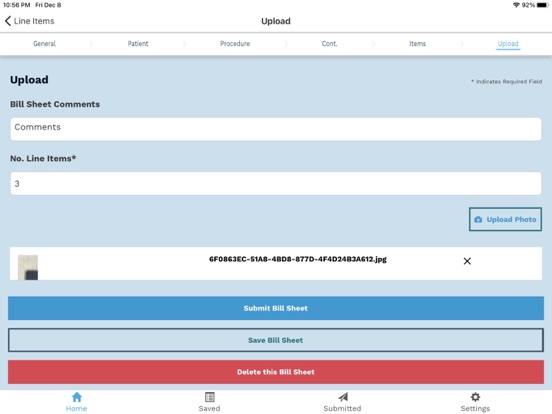Open Settings gear in bottom bar
Viewport: 552px width, 414px height.
(475, 402)
